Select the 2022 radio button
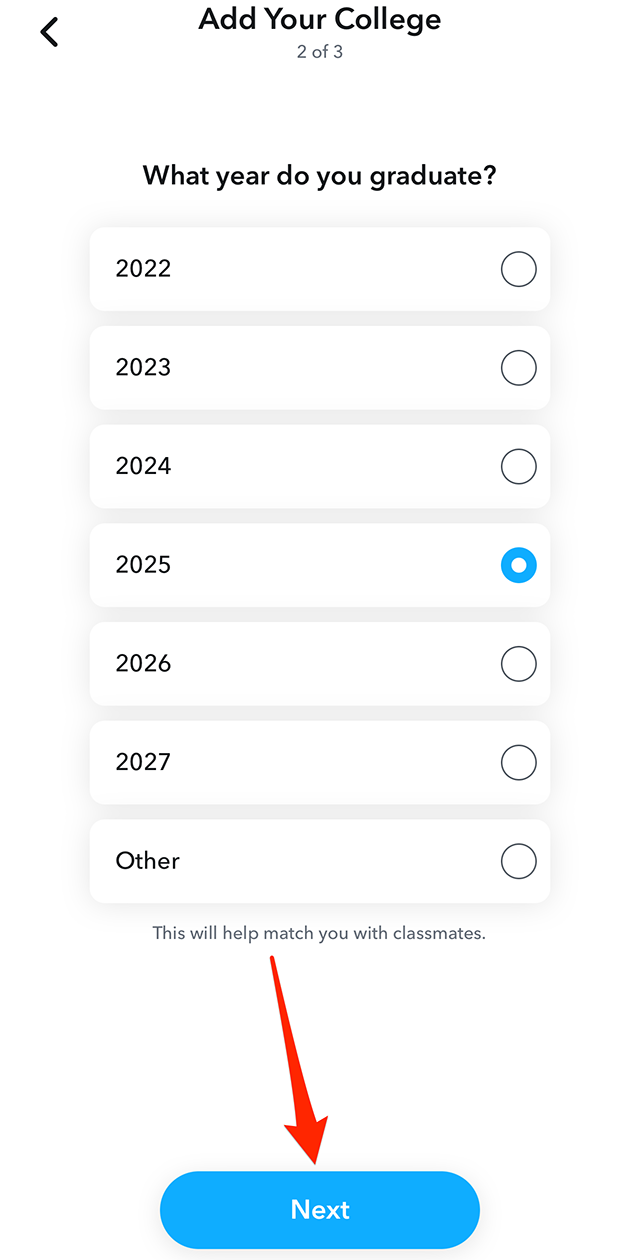 point(518,269)
